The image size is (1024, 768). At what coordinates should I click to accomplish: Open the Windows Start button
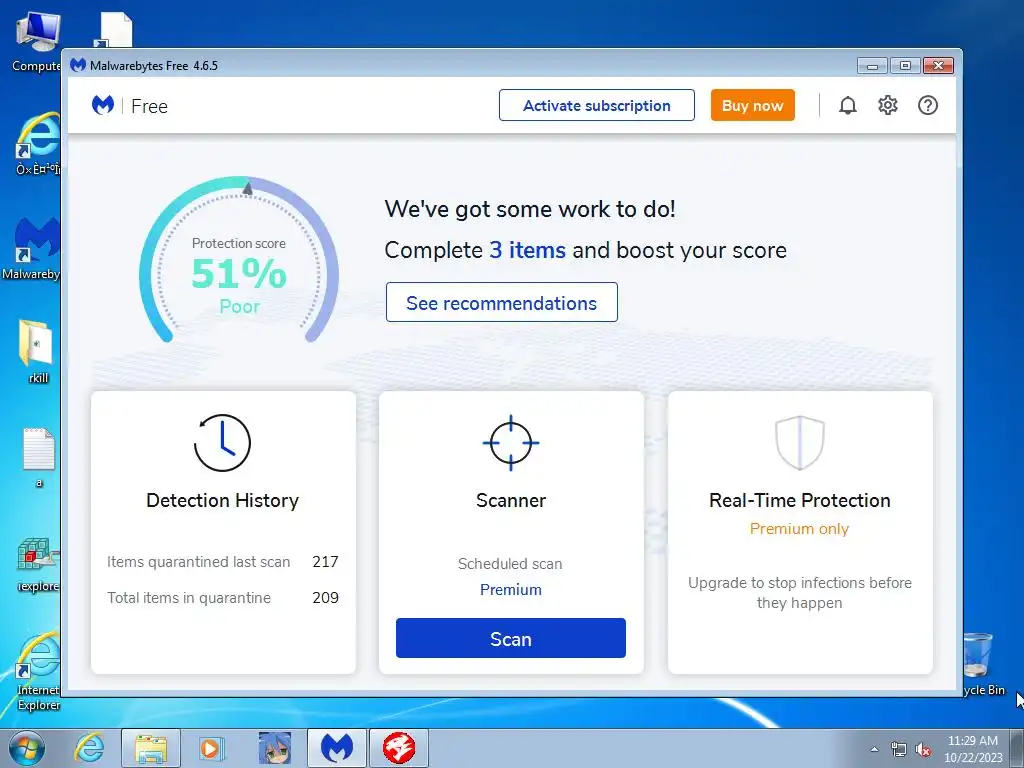click(x=27, y=748)
